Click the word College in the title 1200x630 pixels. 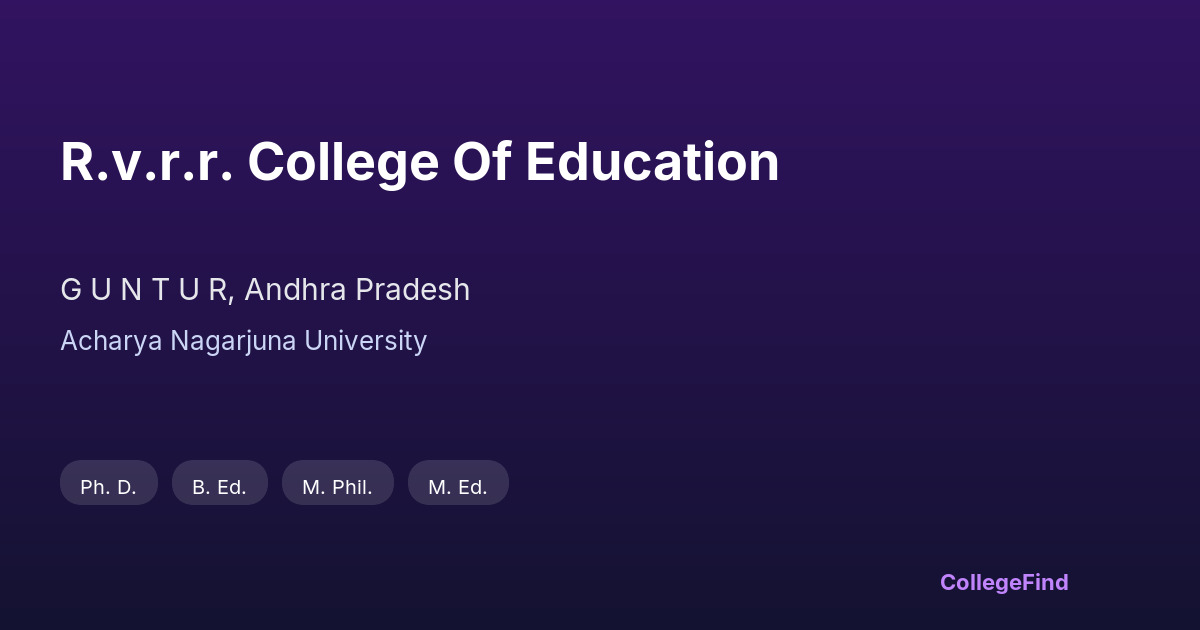(343, 162)
